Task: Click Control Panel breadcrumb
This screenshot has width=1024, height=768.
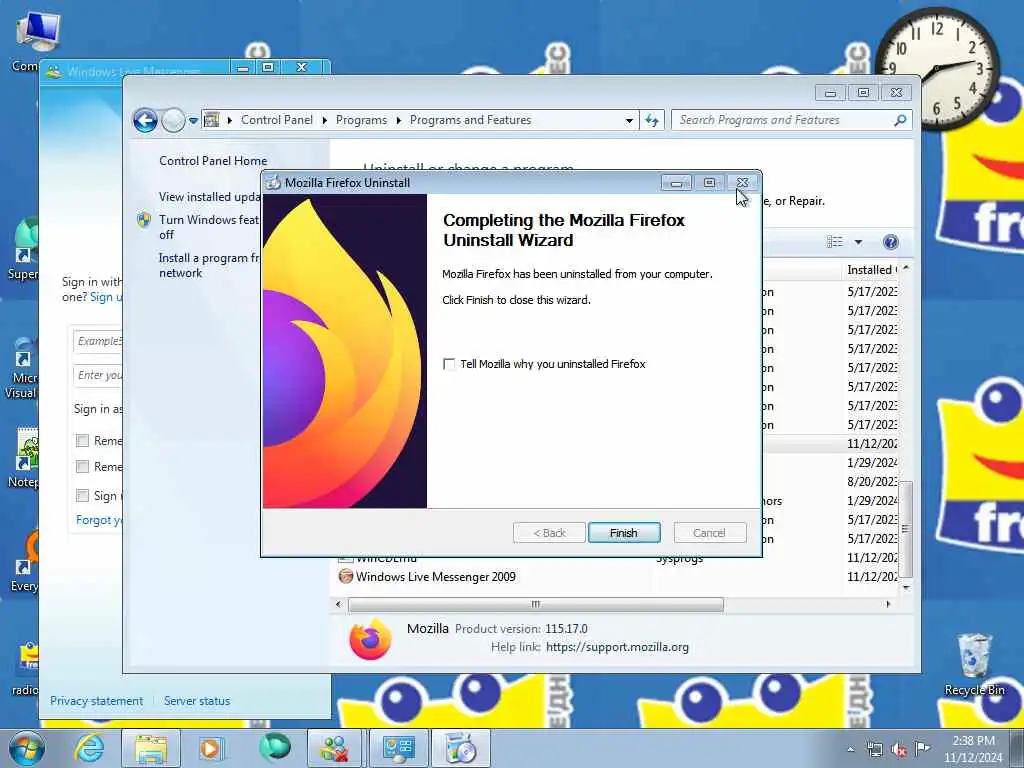Action: point(276,120)
